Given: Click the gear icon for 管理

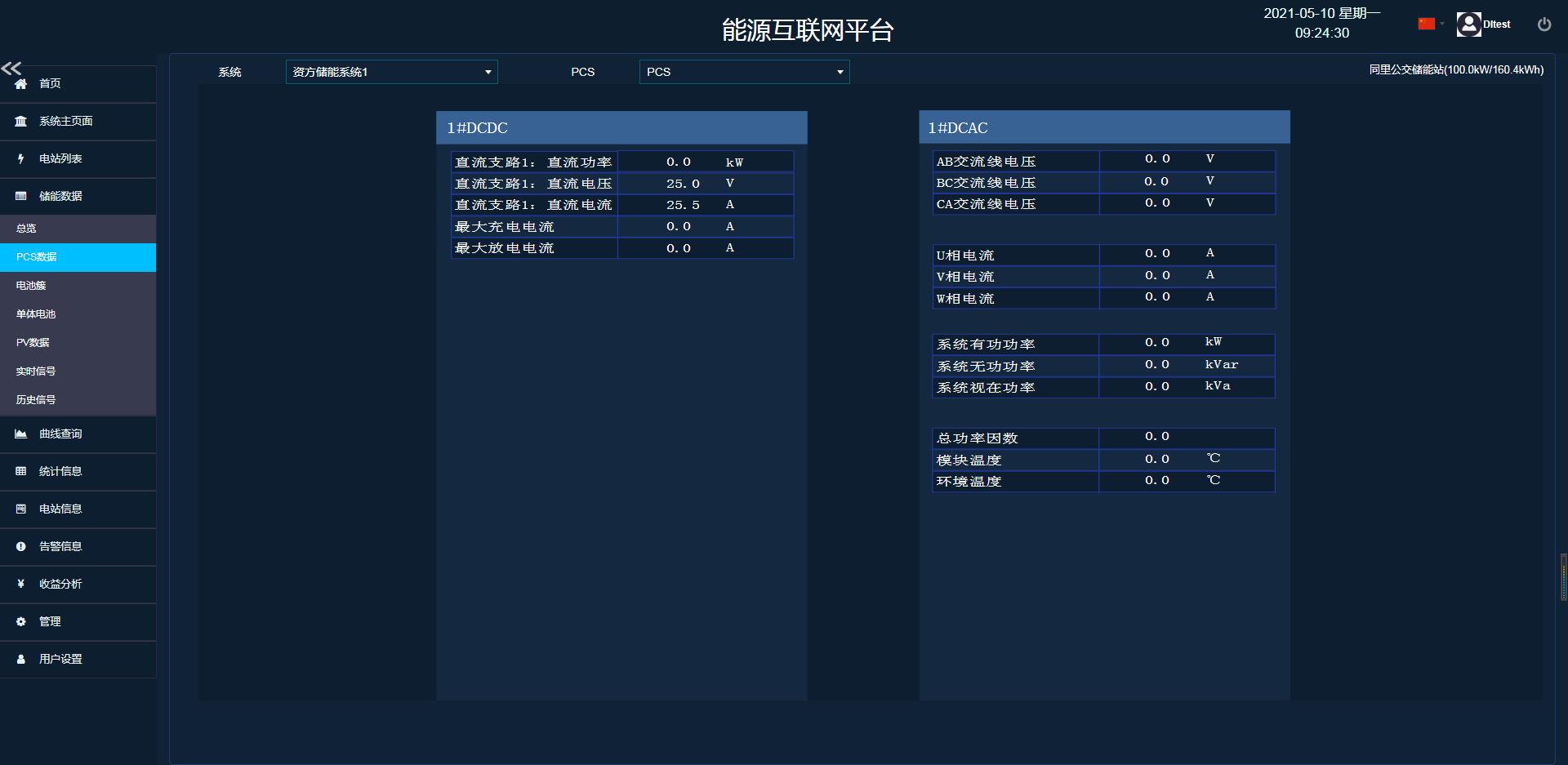Looking at the screenshot, I should (21, 622).
